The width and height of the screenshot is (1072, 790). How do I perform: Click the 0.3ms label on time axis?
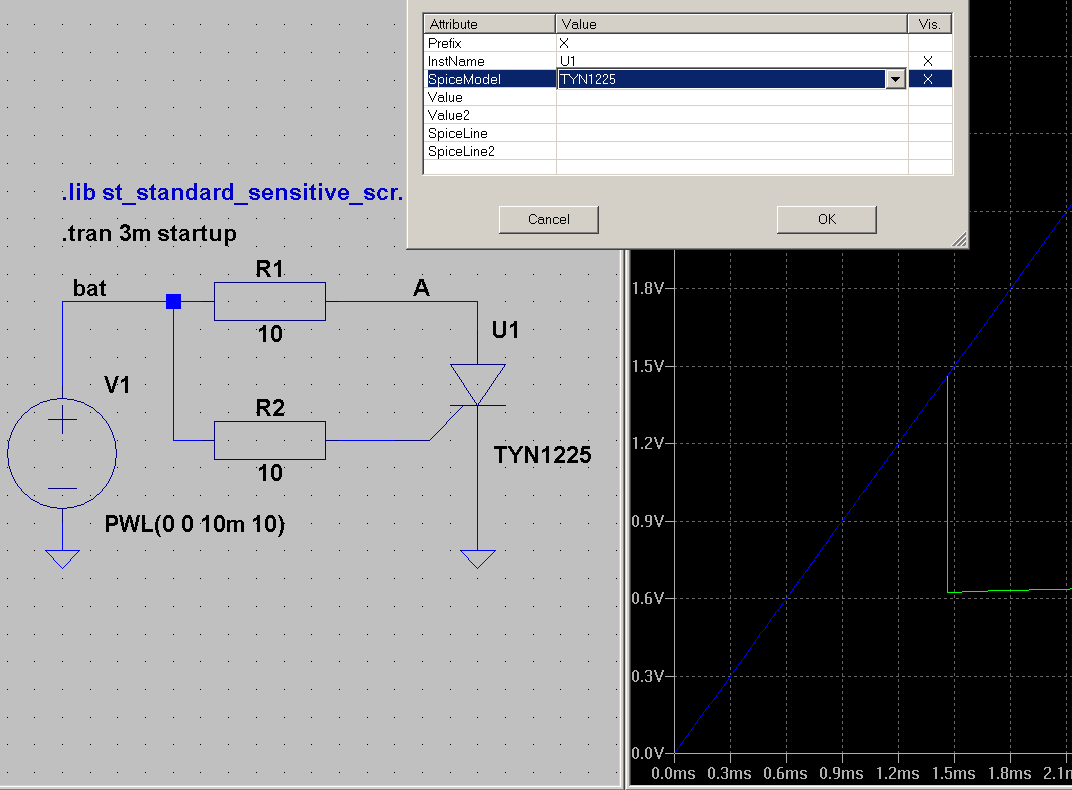(729, 774)
